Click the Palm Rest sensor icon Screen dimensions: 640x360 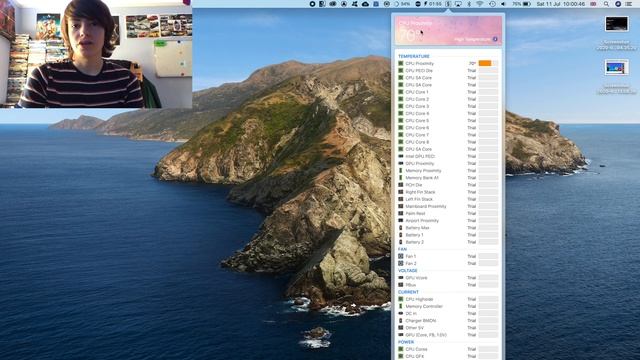pyautogui.click(x=401, y=213)
